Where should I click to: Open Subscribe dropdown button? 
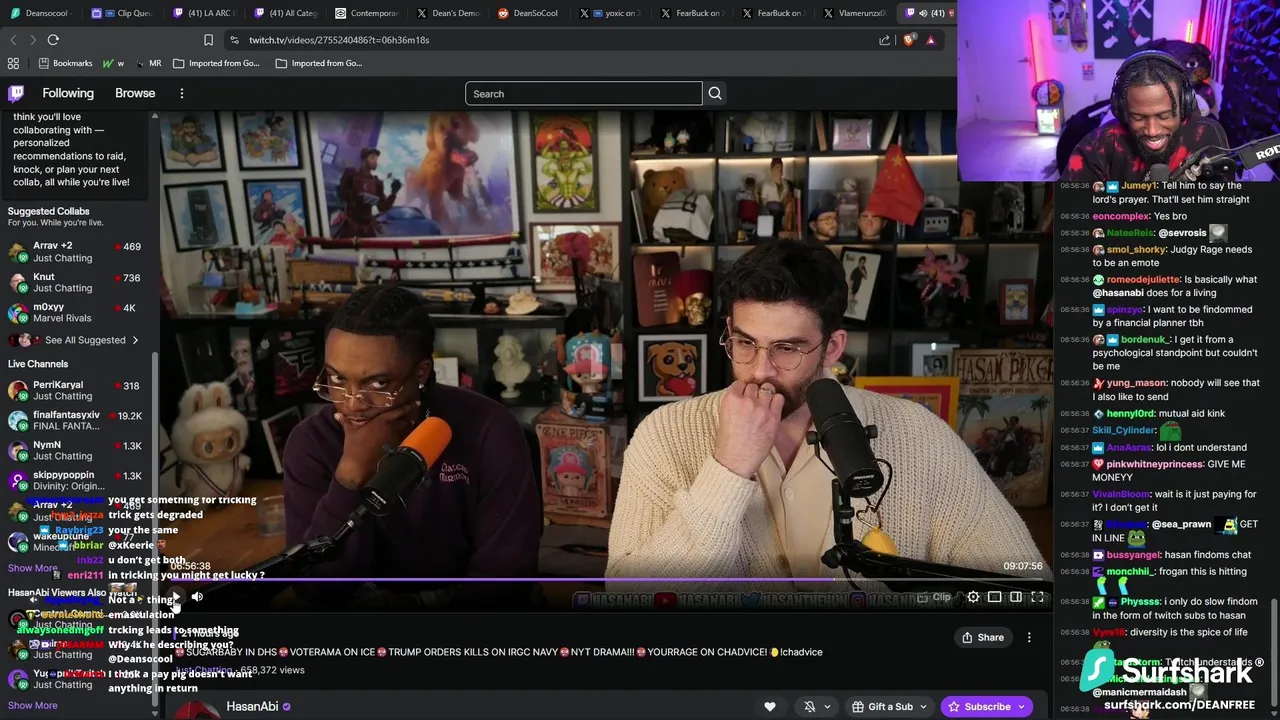987,707
